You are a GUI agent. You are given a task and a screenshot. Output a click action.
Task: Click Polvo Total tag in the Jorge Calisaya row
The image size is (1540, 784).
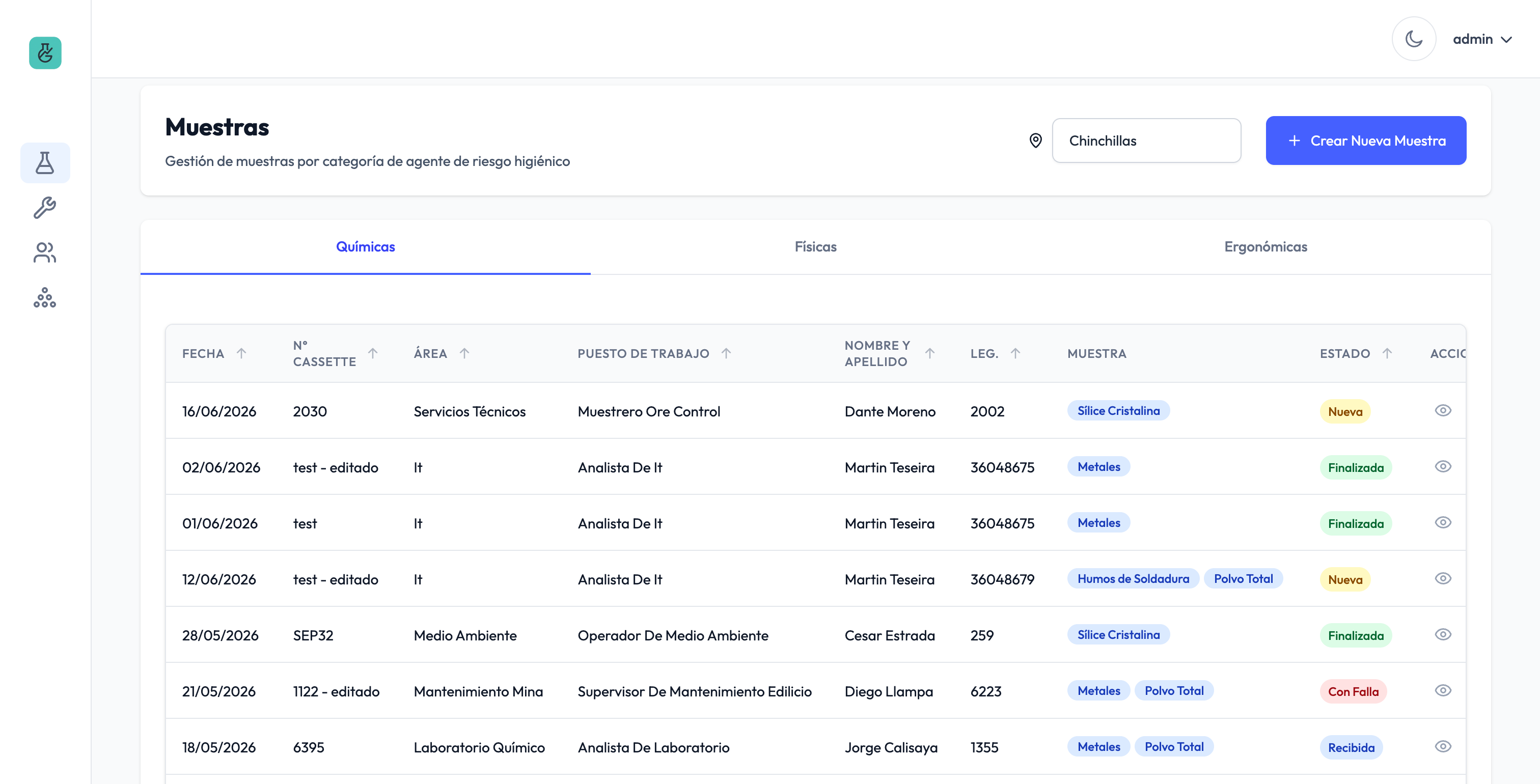pos(1173,746)
